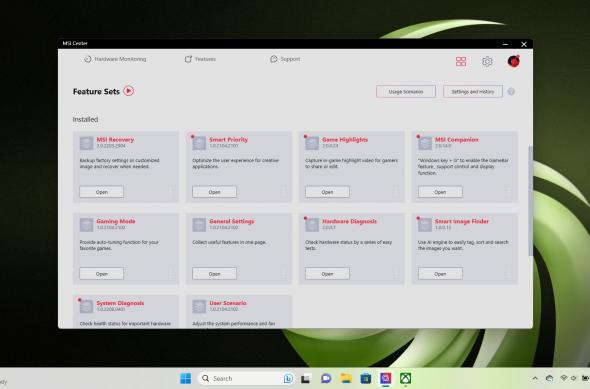The image size is (590, 389).
Task: Click the MSI Companion card icon
Action: [x=425, y=143]
